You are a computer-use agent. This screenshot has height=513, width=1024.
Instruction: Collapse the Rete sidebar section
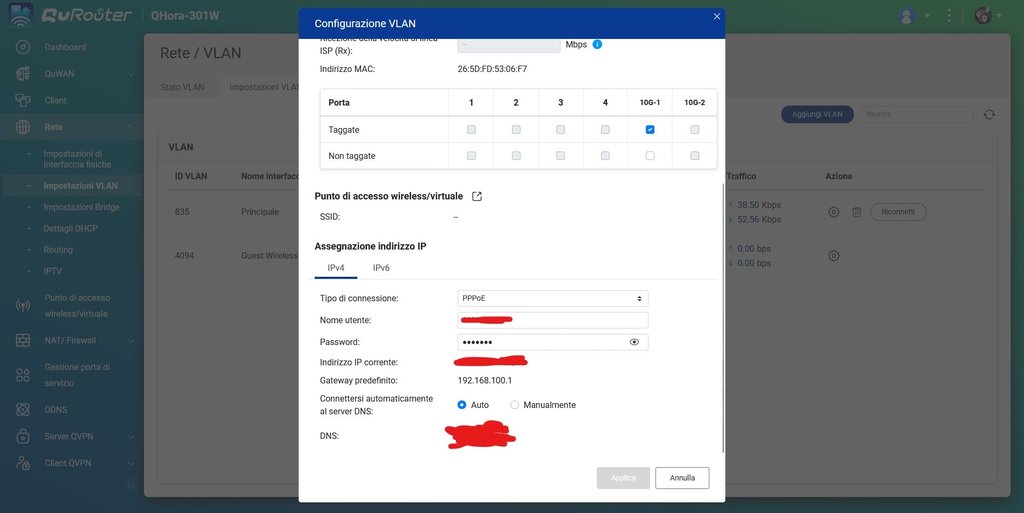tap(131, 127)
